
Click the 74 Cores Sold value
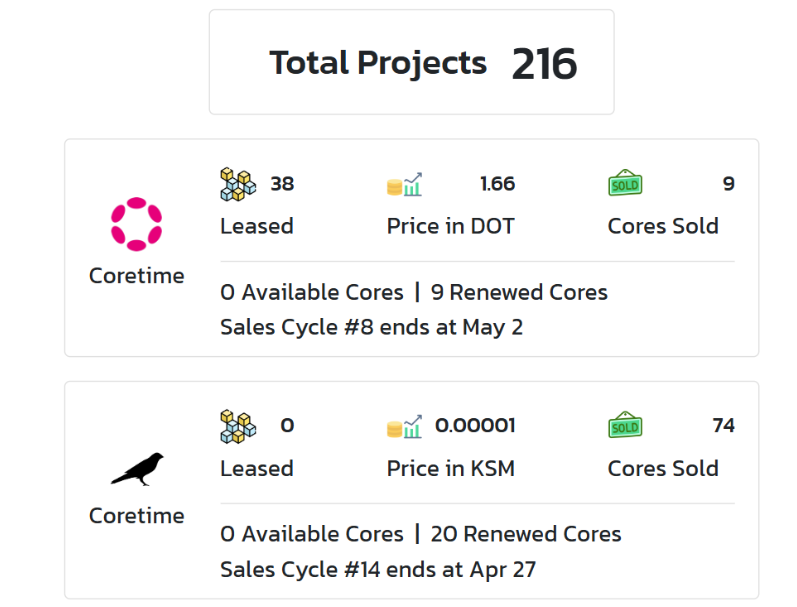(x=723, y=426)
